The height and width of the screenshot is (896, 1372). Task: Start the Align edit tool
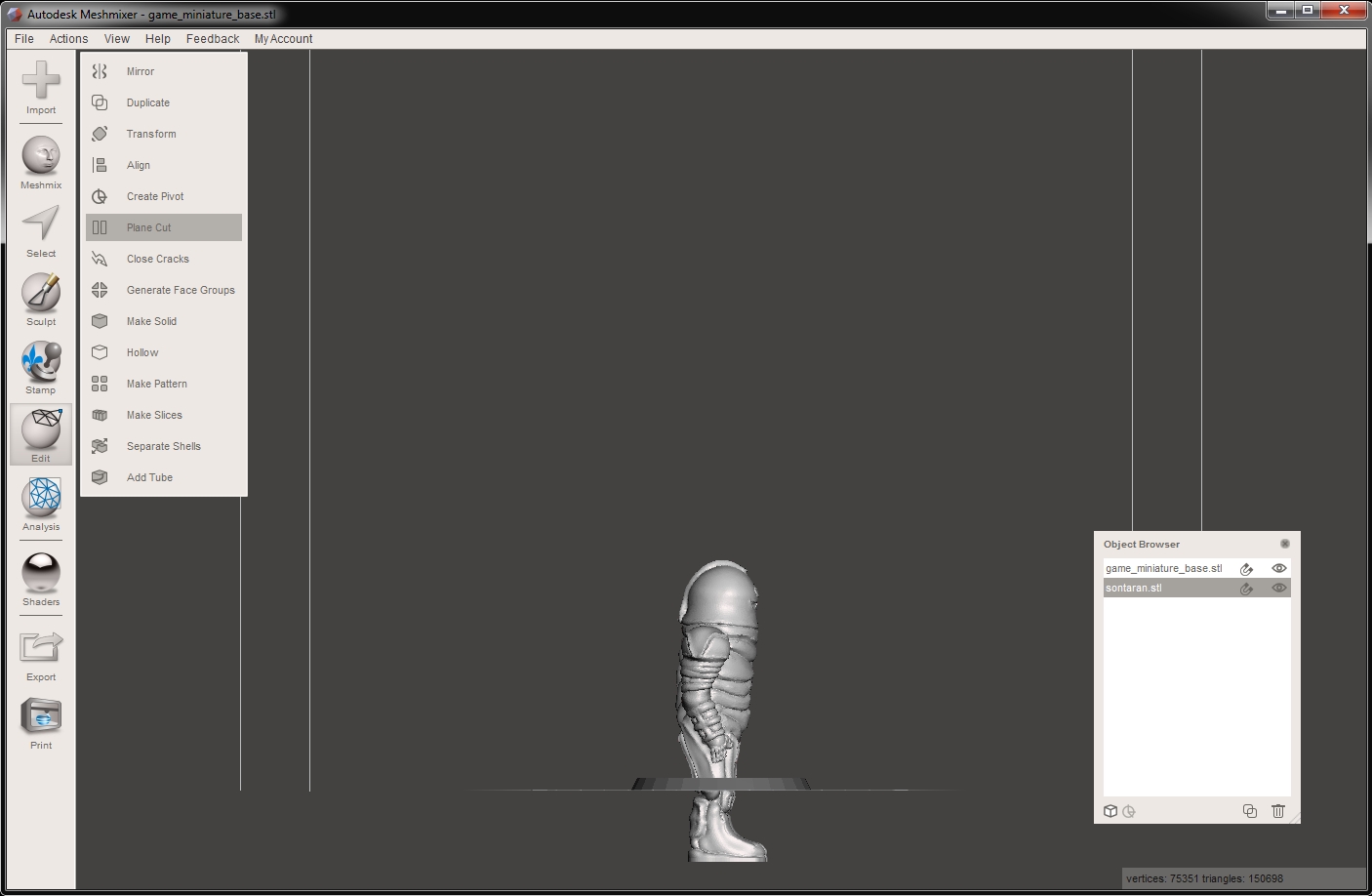tap(164, 165)
